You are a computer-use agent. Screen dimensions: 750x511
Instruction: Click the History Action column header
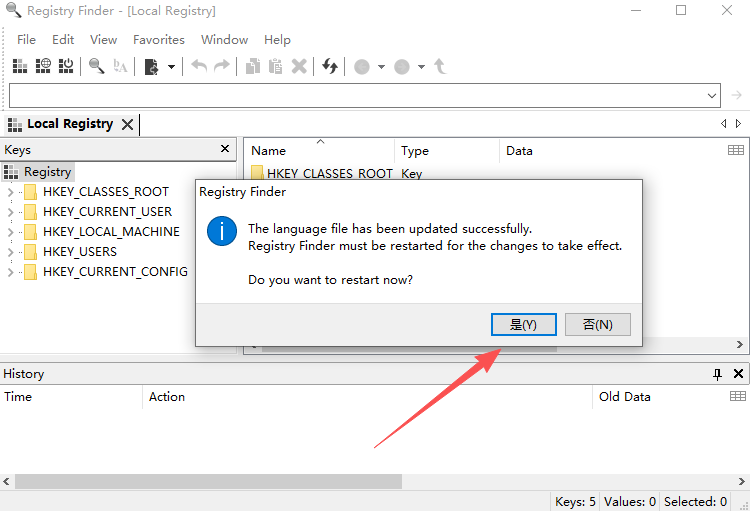coord(367,397)
